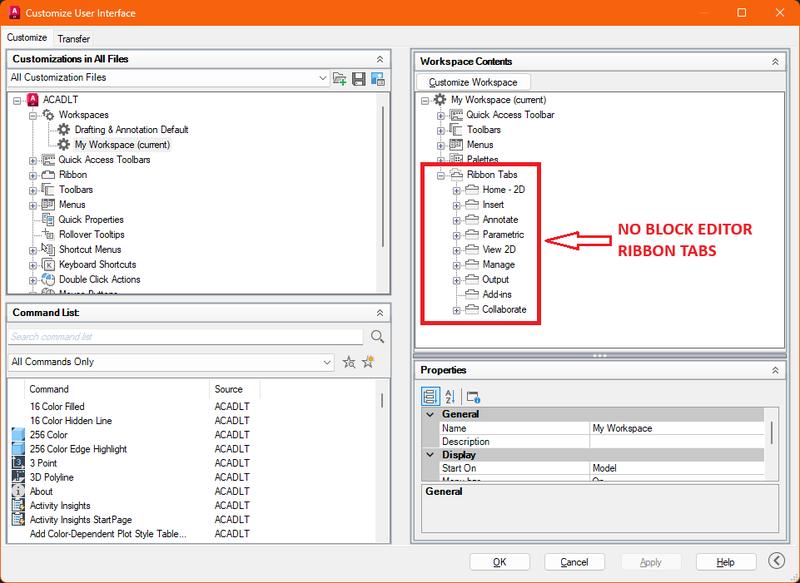Click the Start On value Model

(x=677, y=468)
